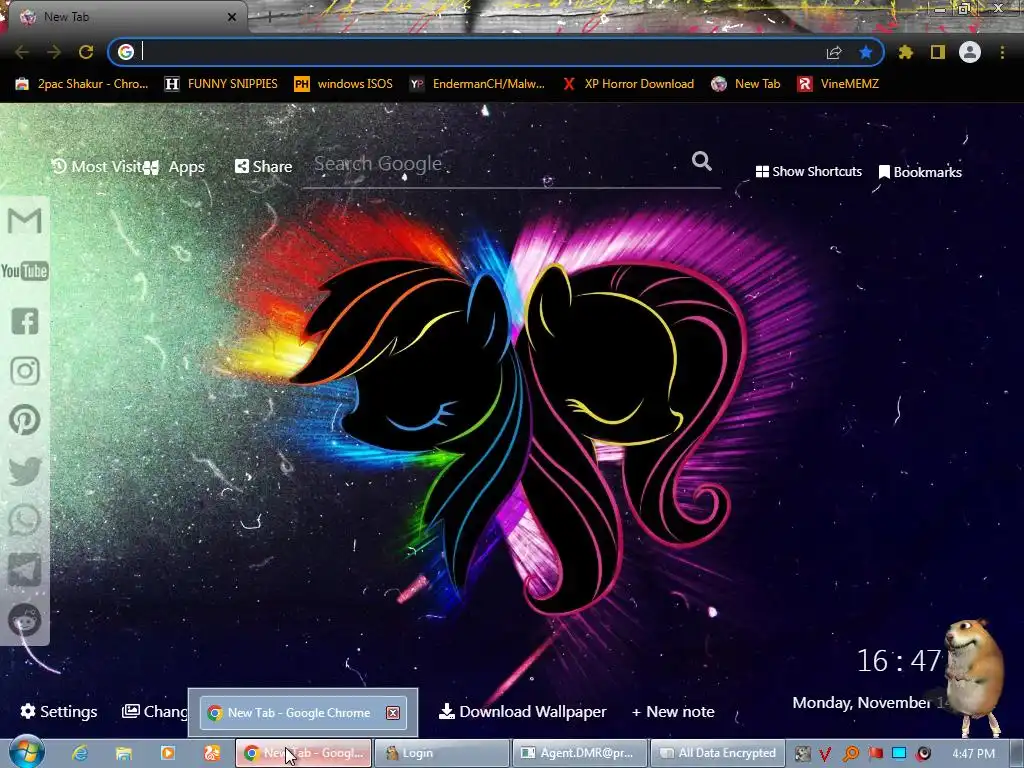
Task: Open VineMEMZ bookmark
Action: pos(839,84)
